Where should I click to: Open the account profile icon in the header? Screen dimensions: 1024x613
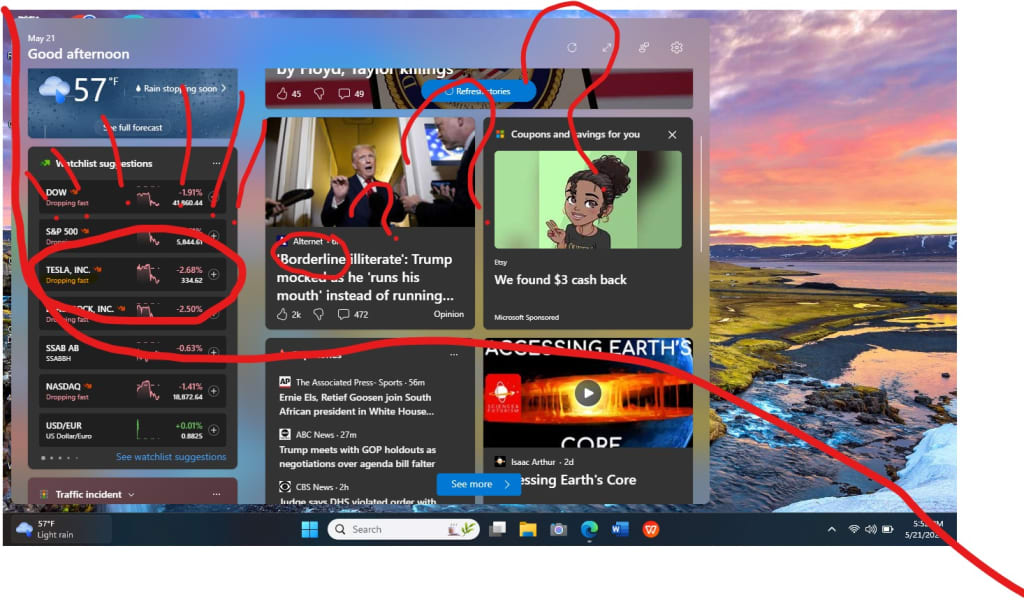(643, 48)
